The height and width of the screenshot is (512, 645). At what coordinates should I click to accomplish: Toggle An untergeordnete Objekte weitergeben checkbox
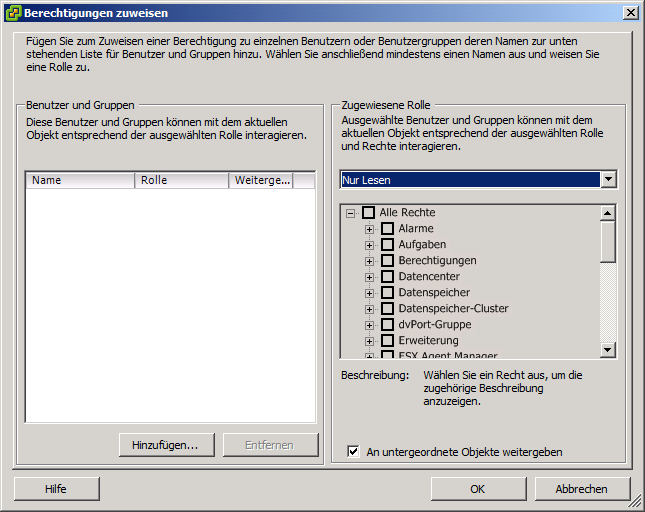(353, 452)
